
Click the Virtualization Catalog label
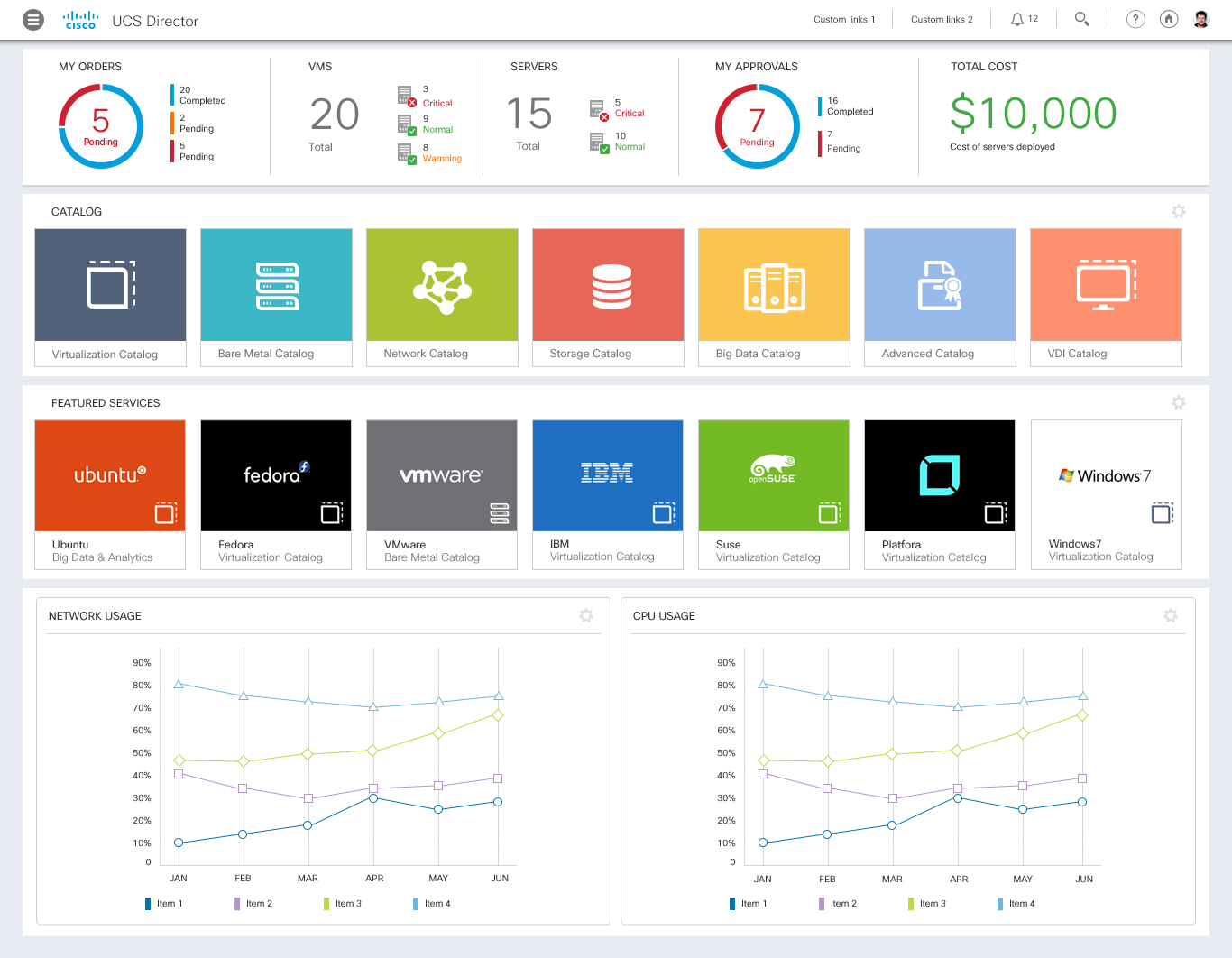(105, 355)
